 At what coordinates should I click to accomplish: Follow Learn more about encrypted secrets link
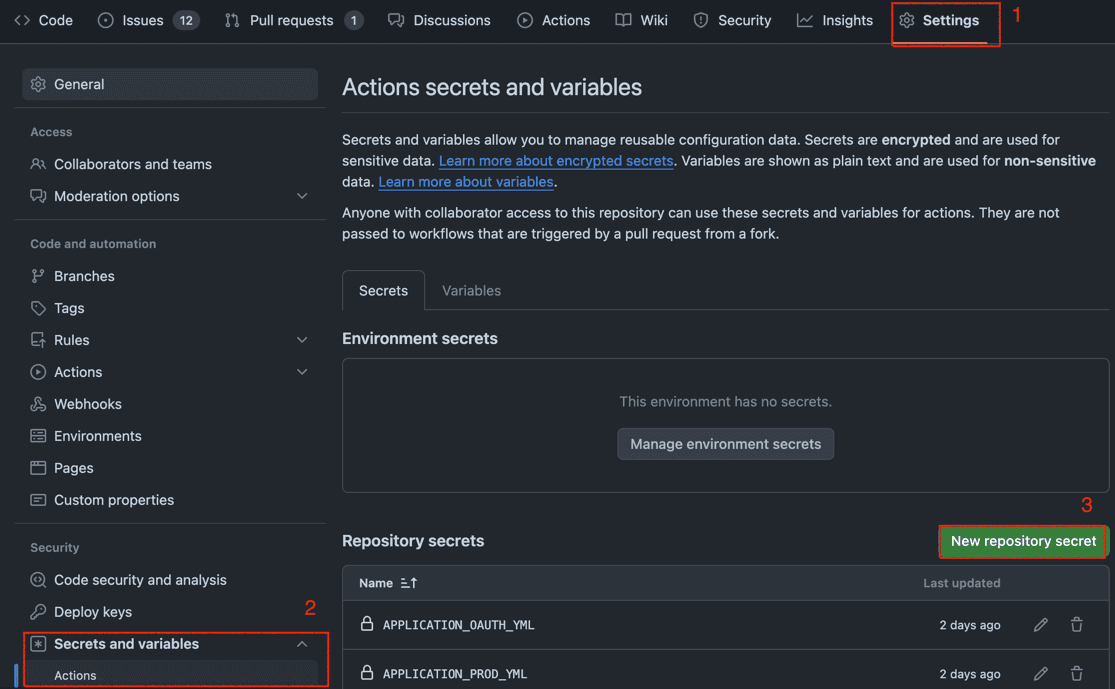click(556, 161)
